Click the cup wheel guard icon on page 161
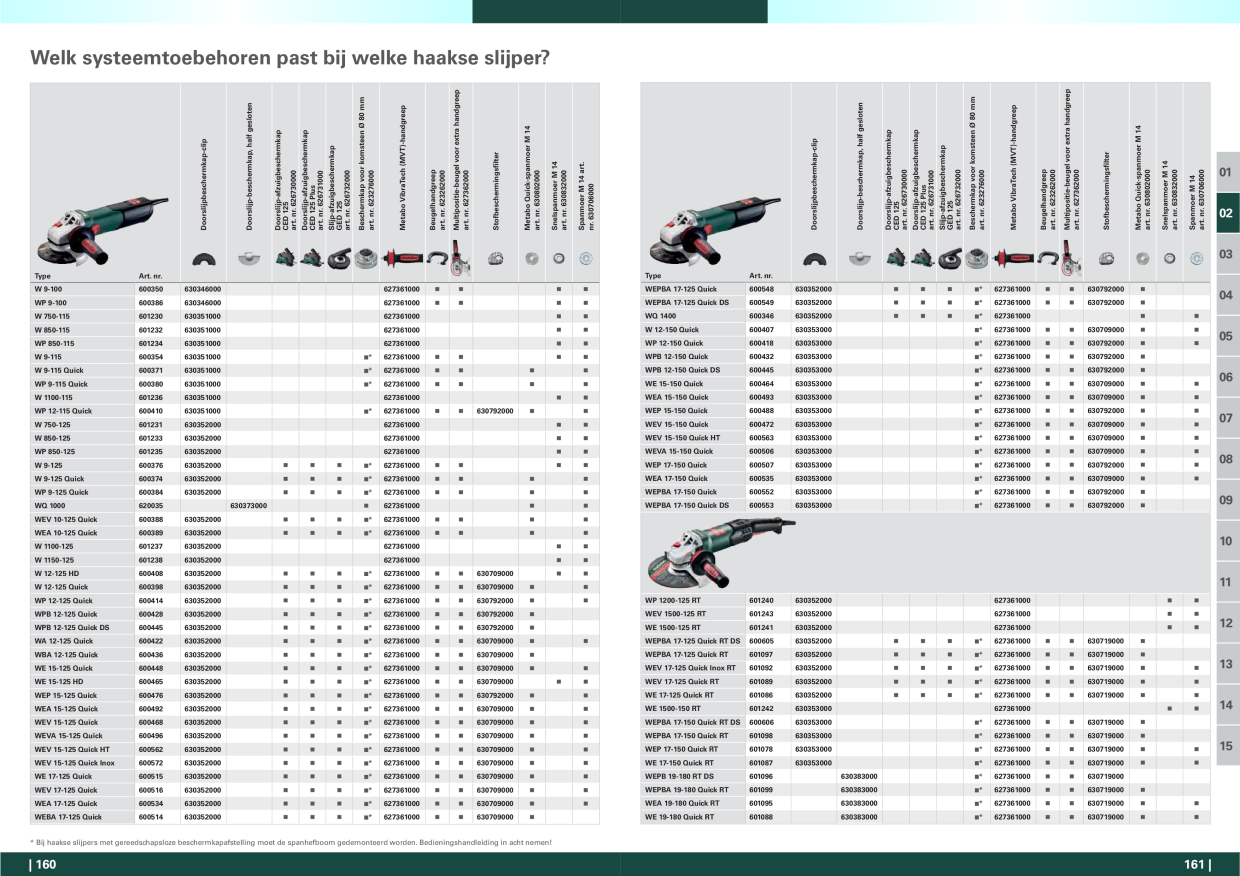The image size is (1240, 876). (978, 258)
